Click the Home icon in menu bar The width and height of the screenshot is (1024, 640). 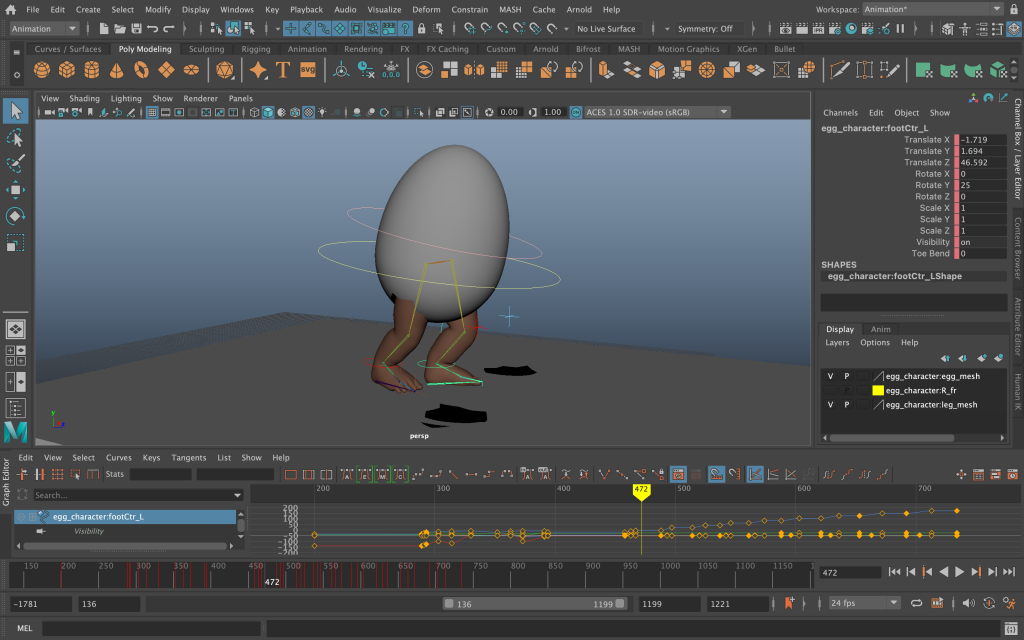(x=10, y=10)
